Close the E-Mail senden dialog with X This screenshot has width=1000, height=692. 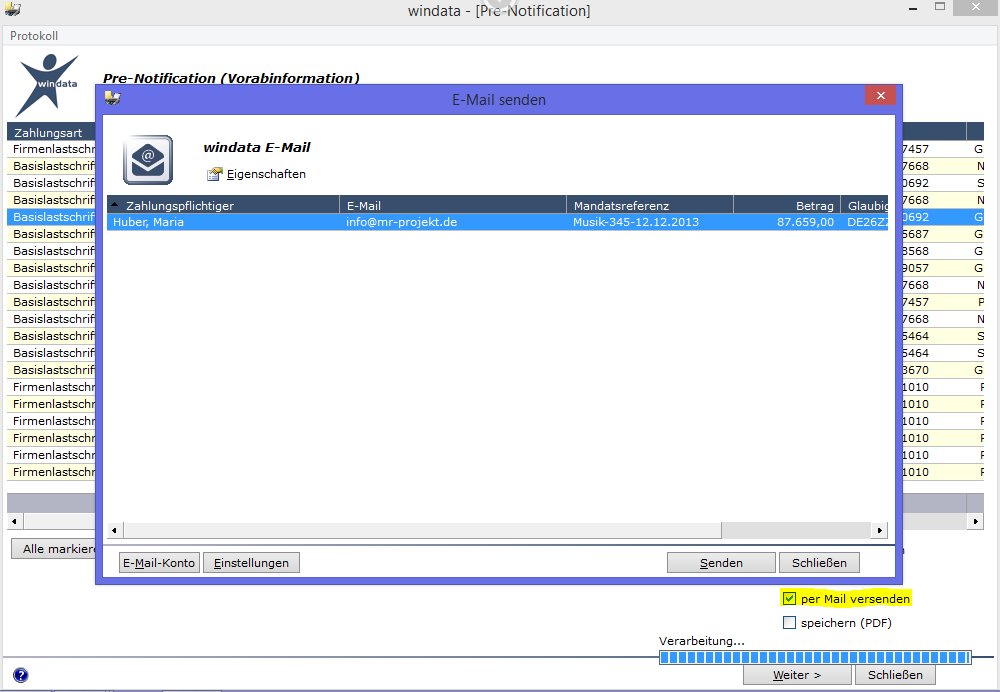pyautogui.click(x=881, y=96)
